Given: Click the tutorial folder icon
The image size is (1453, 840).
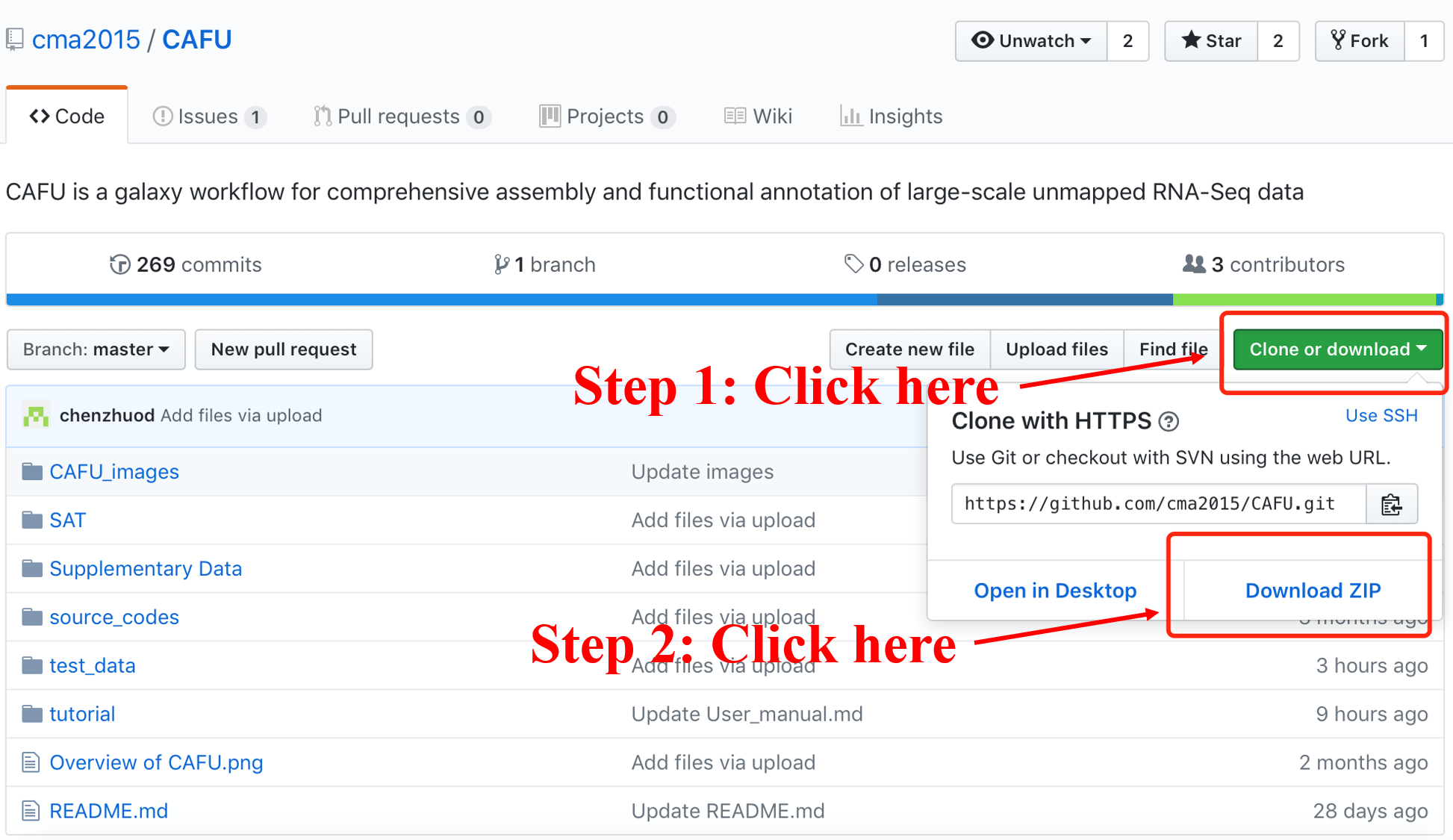Looking at the screenshot, I should [32, 714].
